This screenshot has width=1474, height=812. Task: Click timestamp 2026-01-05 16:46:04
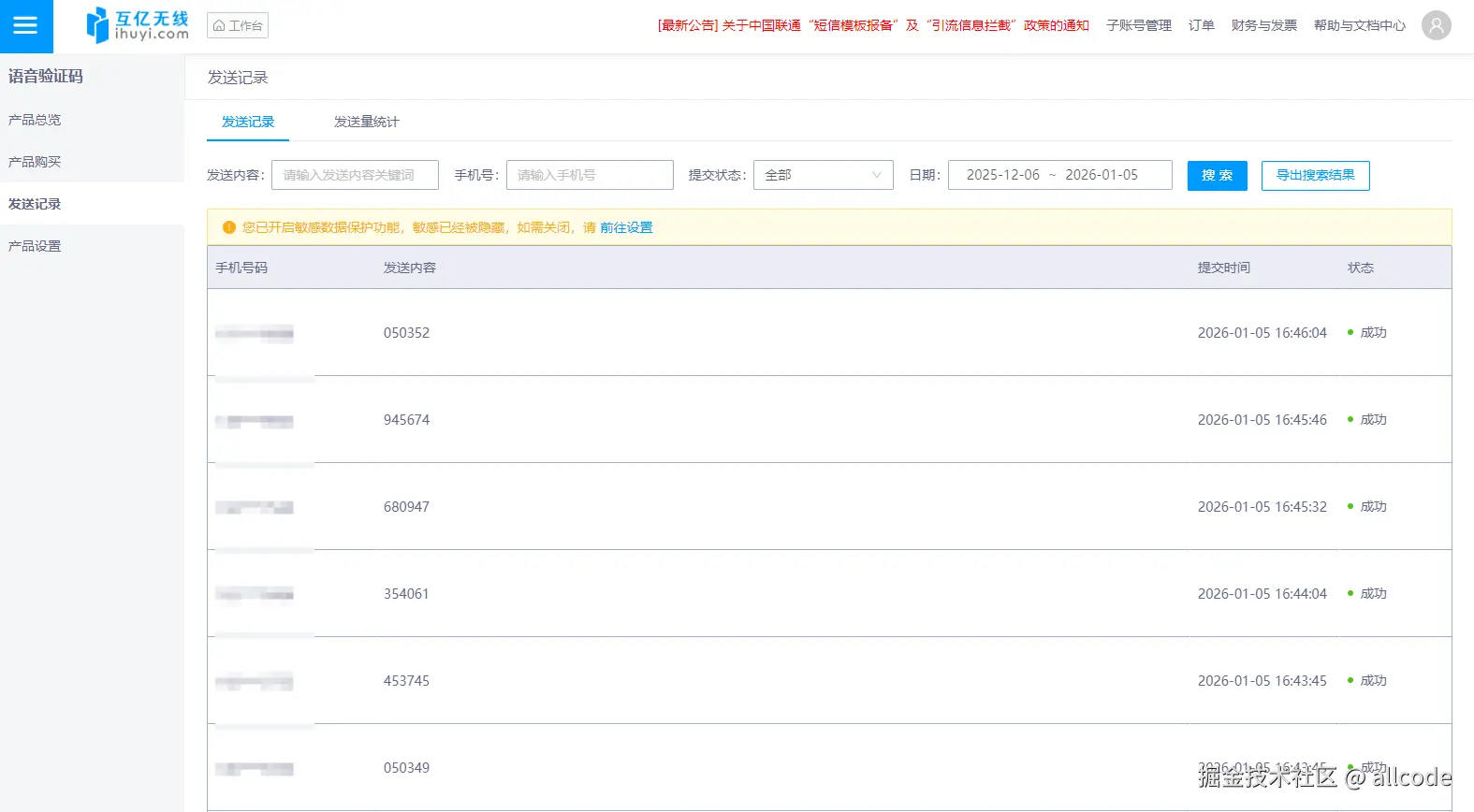(x=1262, y=333)
